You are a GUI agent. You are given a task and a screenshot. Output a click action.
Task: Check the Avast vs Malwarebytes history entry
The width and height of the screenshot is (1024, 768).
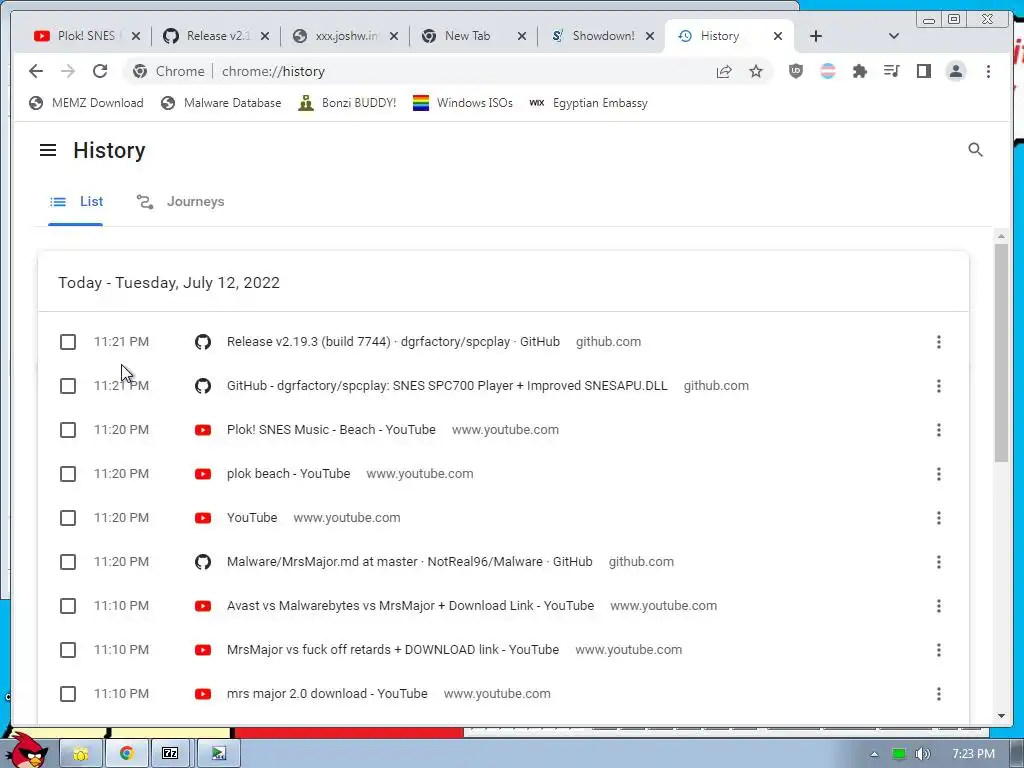pyautogui.click(x=68, y=606)
